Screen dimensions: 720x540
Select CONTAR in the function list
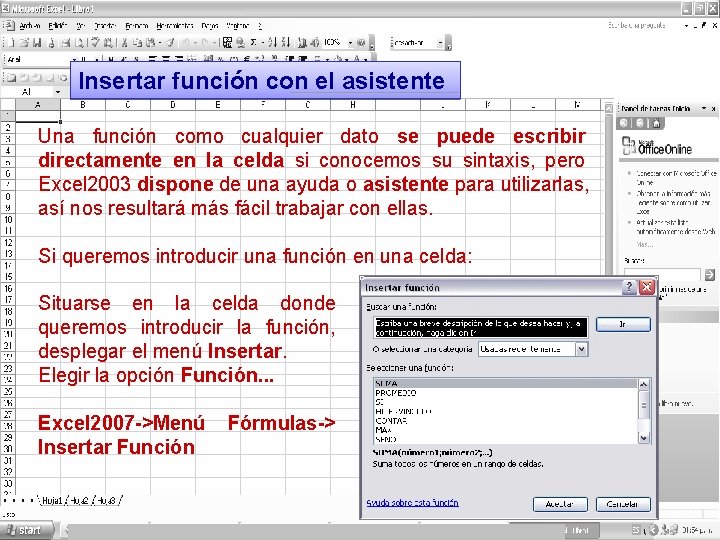click(505, 421)
